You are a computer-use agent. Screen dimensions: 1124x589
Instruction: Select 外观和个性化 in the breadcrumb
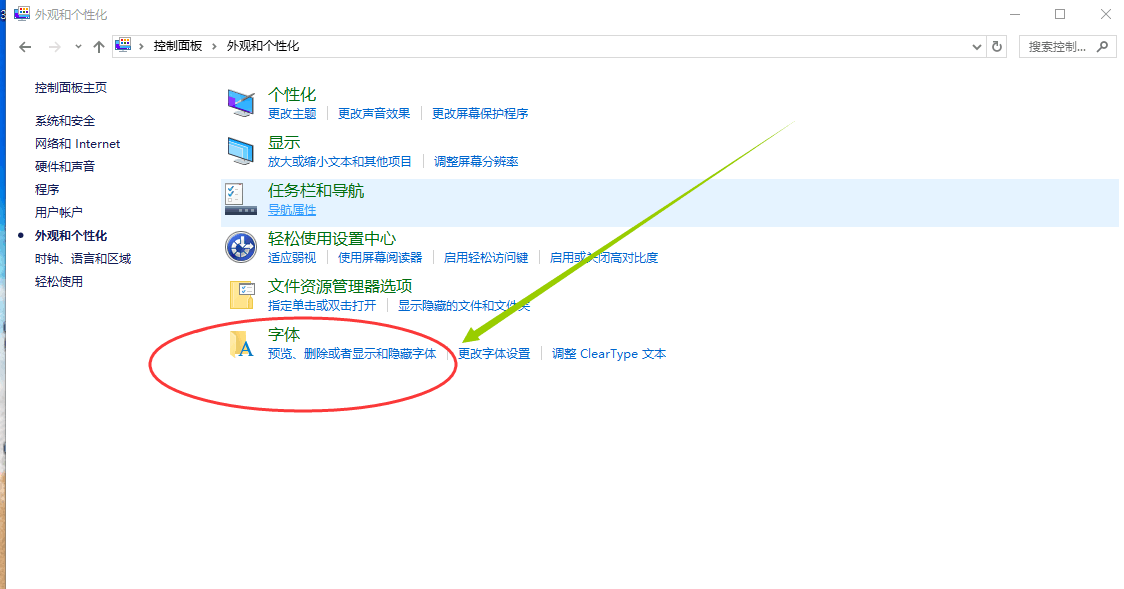263,46
